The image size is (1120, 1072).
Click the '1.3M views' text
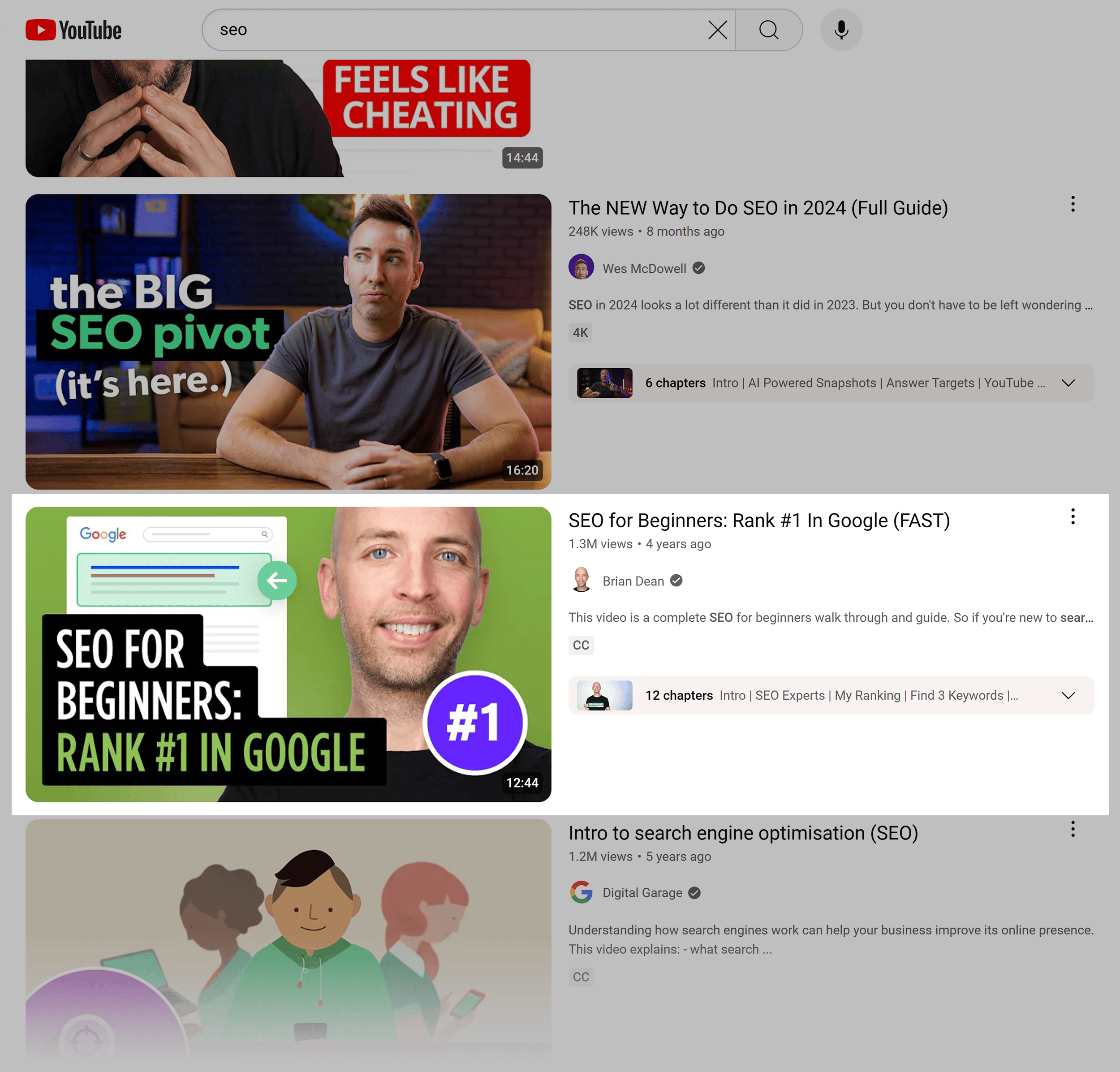tap(600, 544)
